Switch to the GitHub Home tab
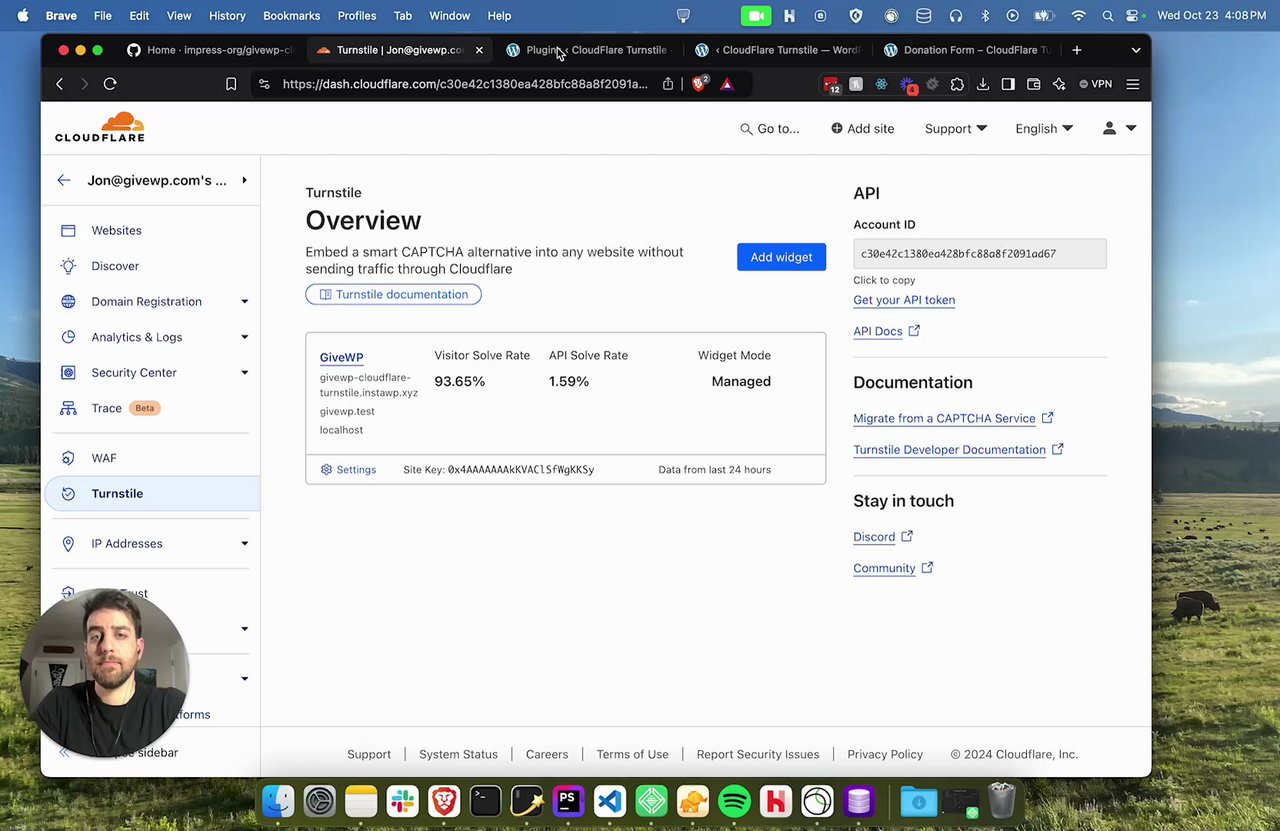Screen dimensions: 1280x831 click(x=210, y=50)
